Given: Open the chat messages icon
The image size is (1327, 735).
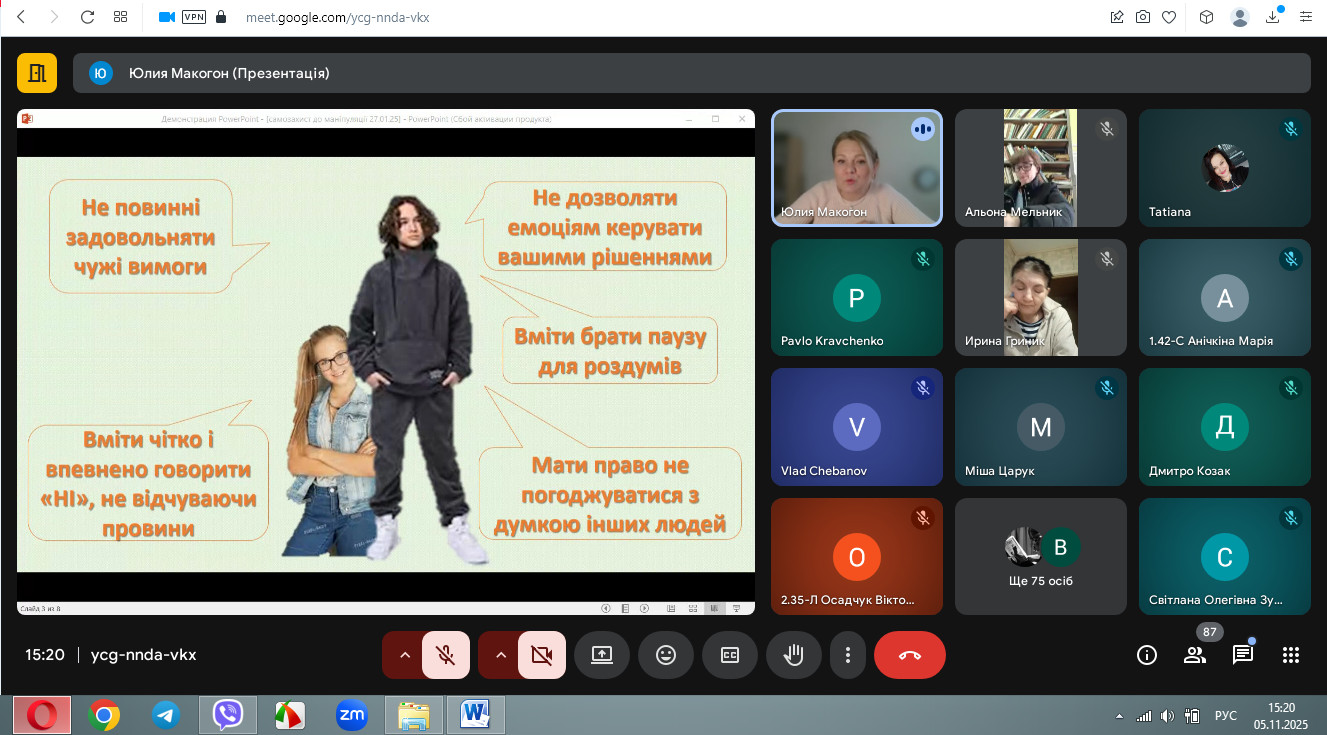Looking at the screenshot, I should tap(1243, 655).
